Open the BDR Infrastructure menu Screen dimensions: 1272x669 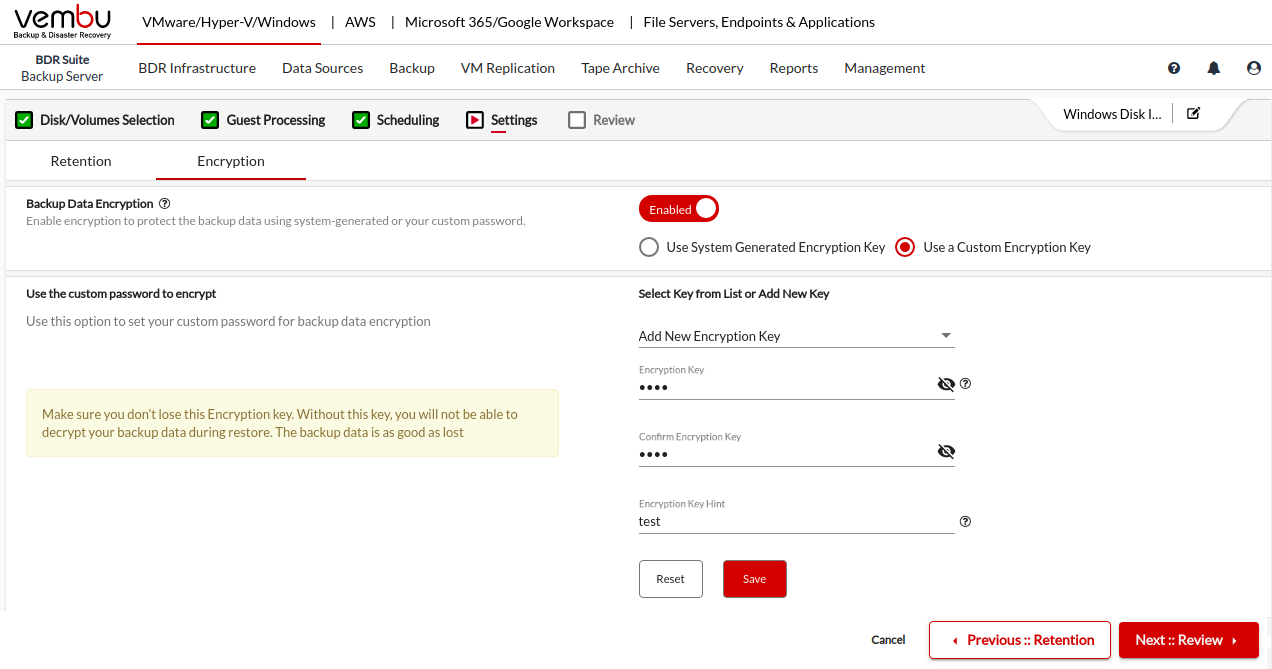pyautogui.click(x=197, y=68)
